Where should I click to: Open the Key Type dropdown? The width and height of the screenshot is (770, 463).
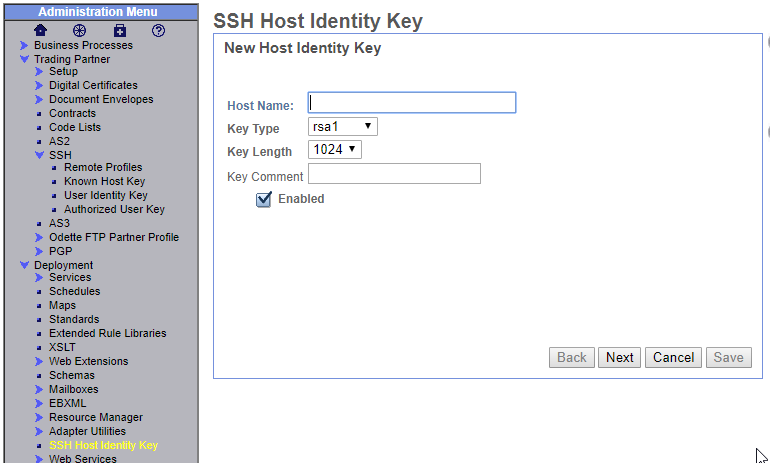pyautogui.click(x=343, y=127)
